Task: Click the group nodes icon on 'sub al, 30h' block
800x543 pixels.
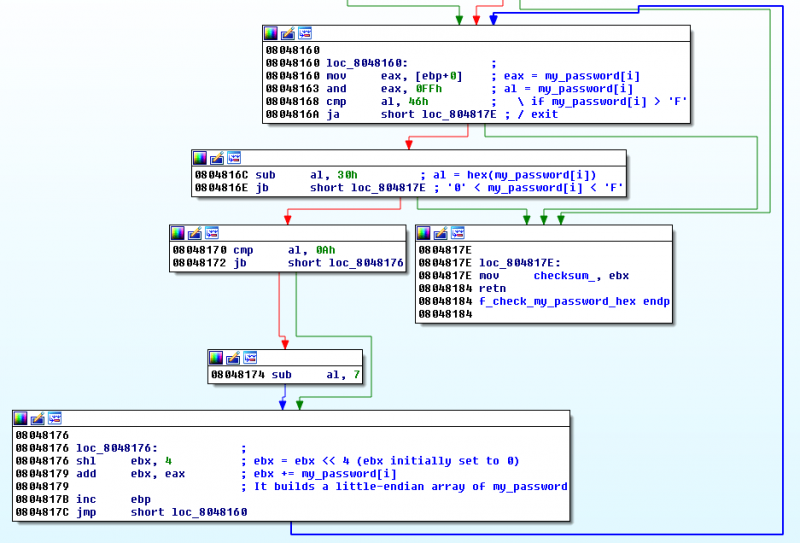Action: point(233,157)
